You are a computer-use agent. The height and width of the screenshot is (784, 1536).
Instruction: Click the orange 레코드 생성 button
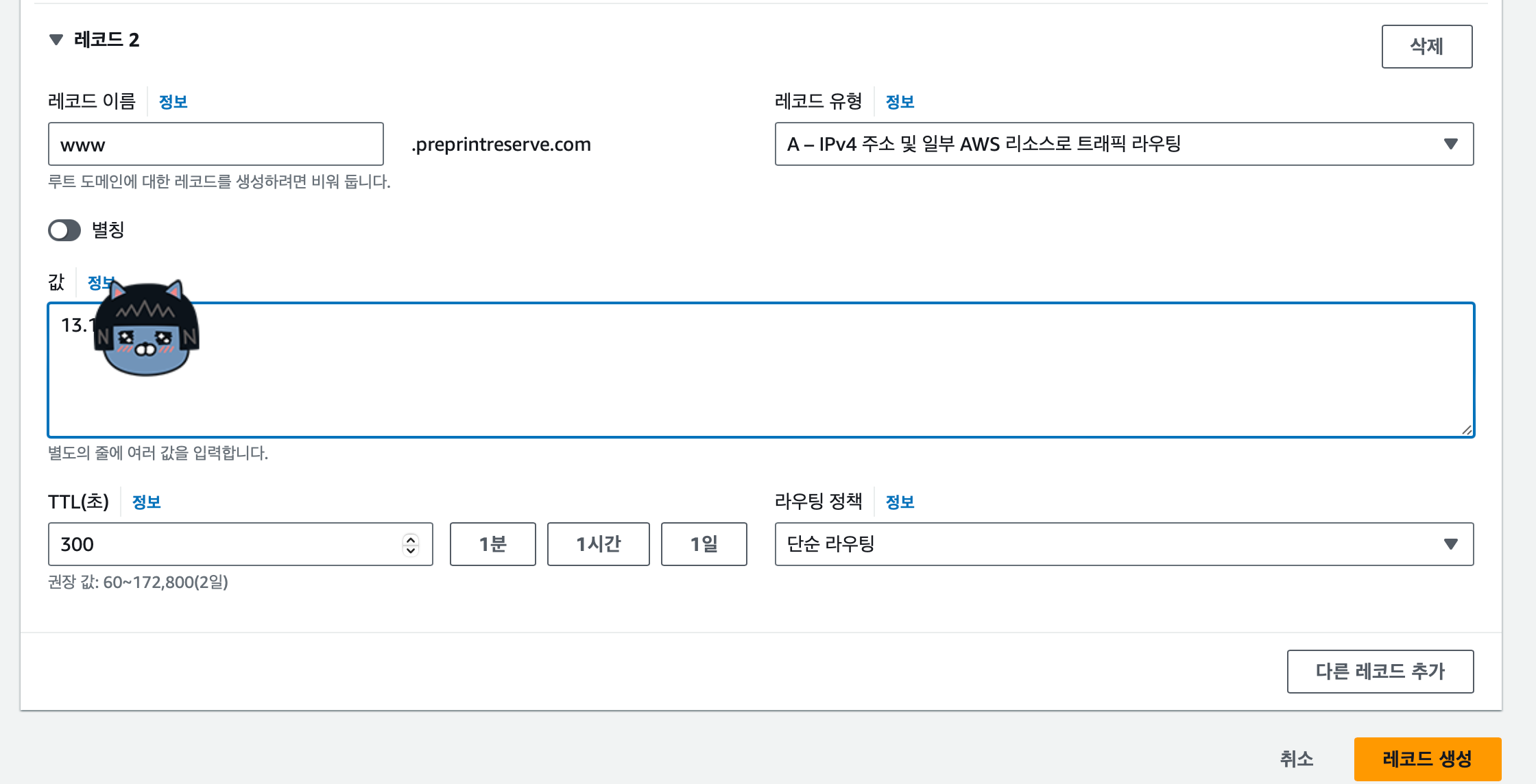pos(1427,759)
